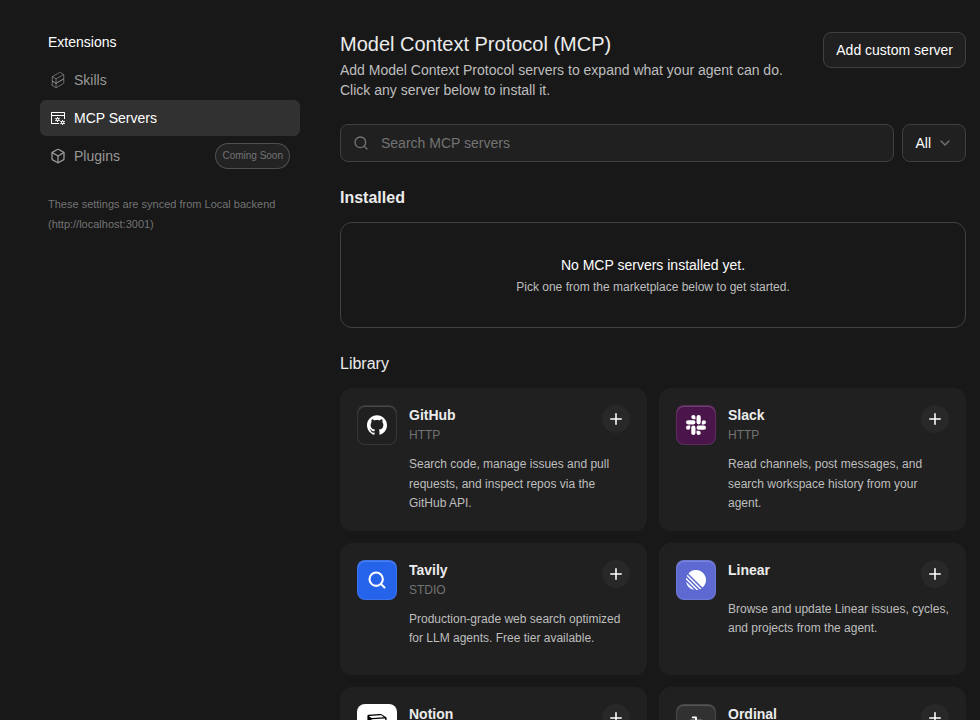Click the Library section heading
The image size is (980, 720).
pyautogui.click(x=364, y=363)
